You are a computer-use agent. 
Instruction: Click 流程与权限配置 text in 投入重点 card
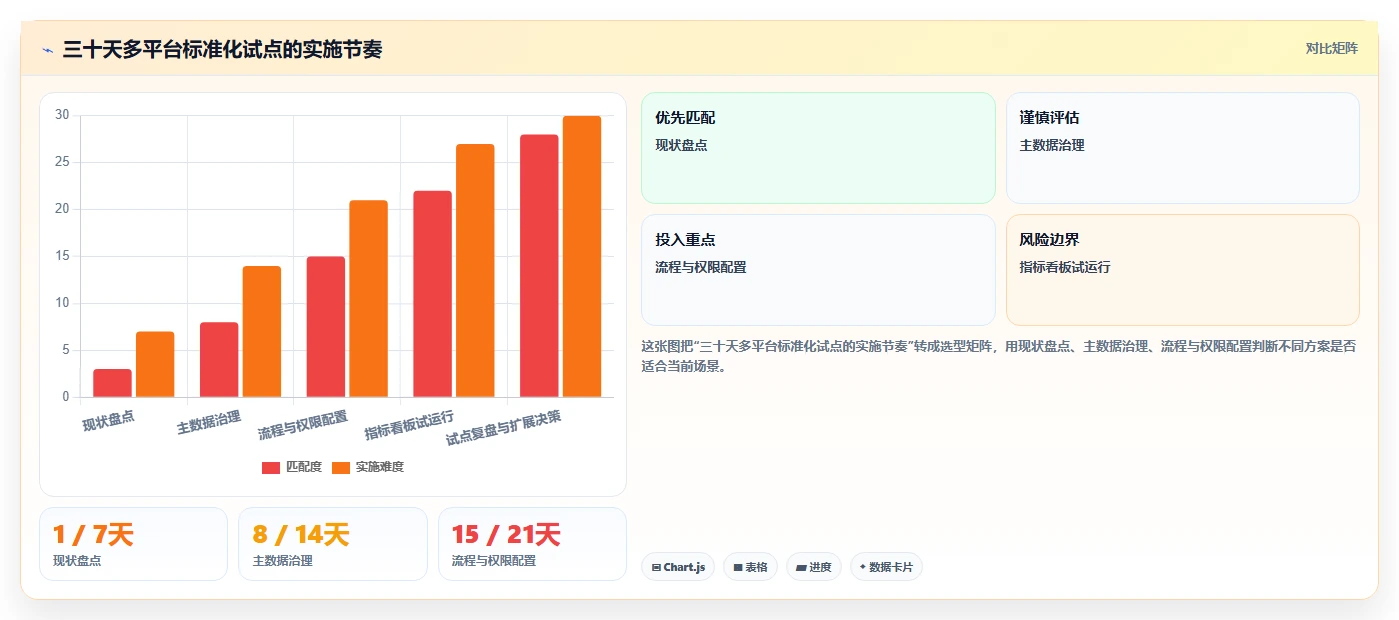click(701, 267)
